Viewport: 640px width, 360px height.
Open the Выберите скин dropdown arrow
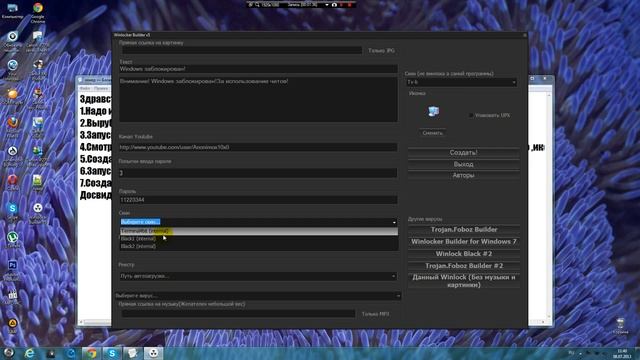[x=394, y=222]
